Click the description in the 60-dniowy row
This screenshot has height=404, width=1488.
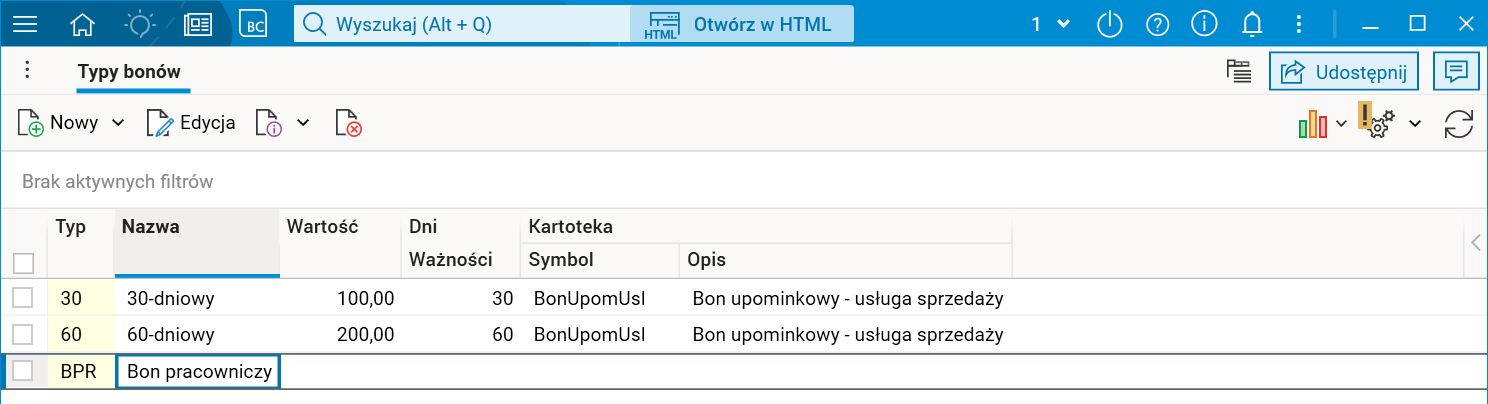(847, 334)
